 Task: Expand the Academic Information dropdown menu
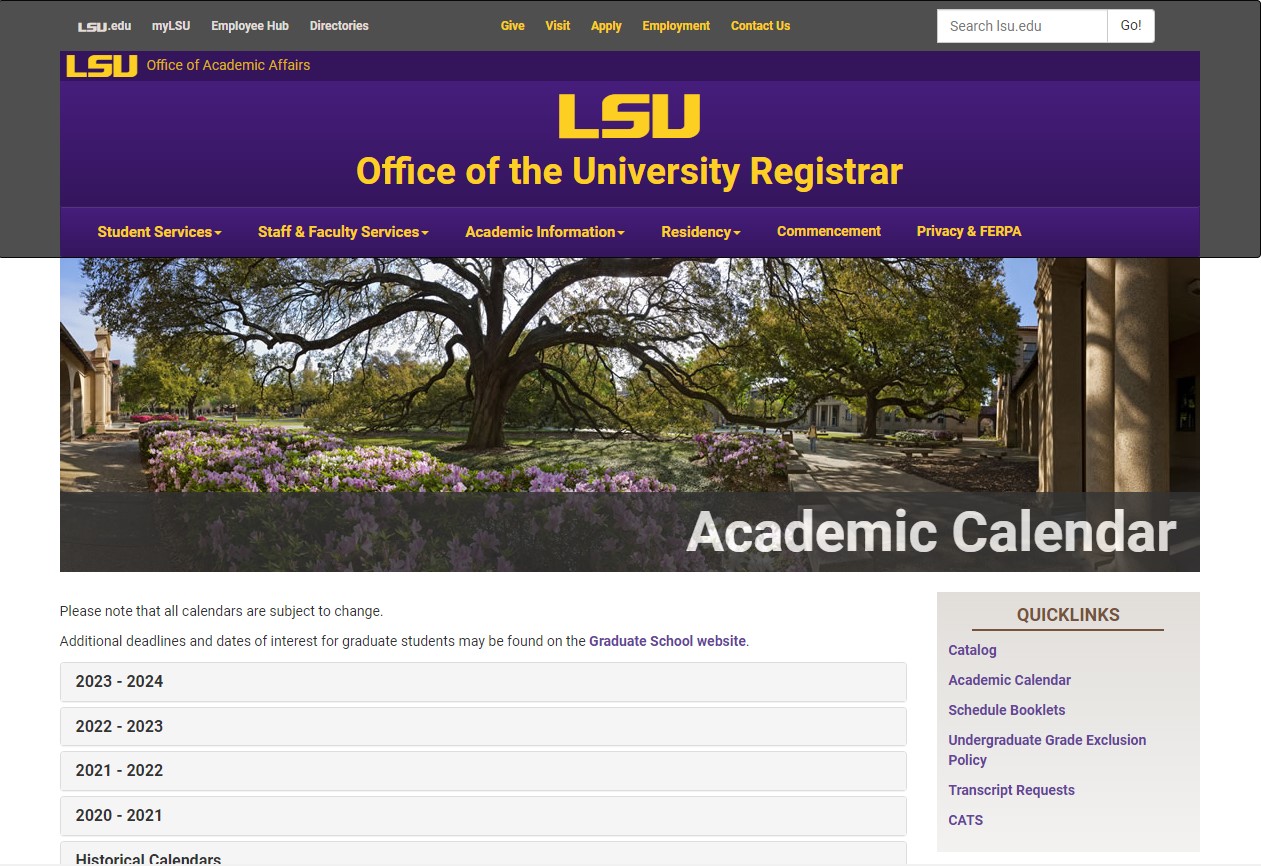pyautogui.click(x=545, y=231)
